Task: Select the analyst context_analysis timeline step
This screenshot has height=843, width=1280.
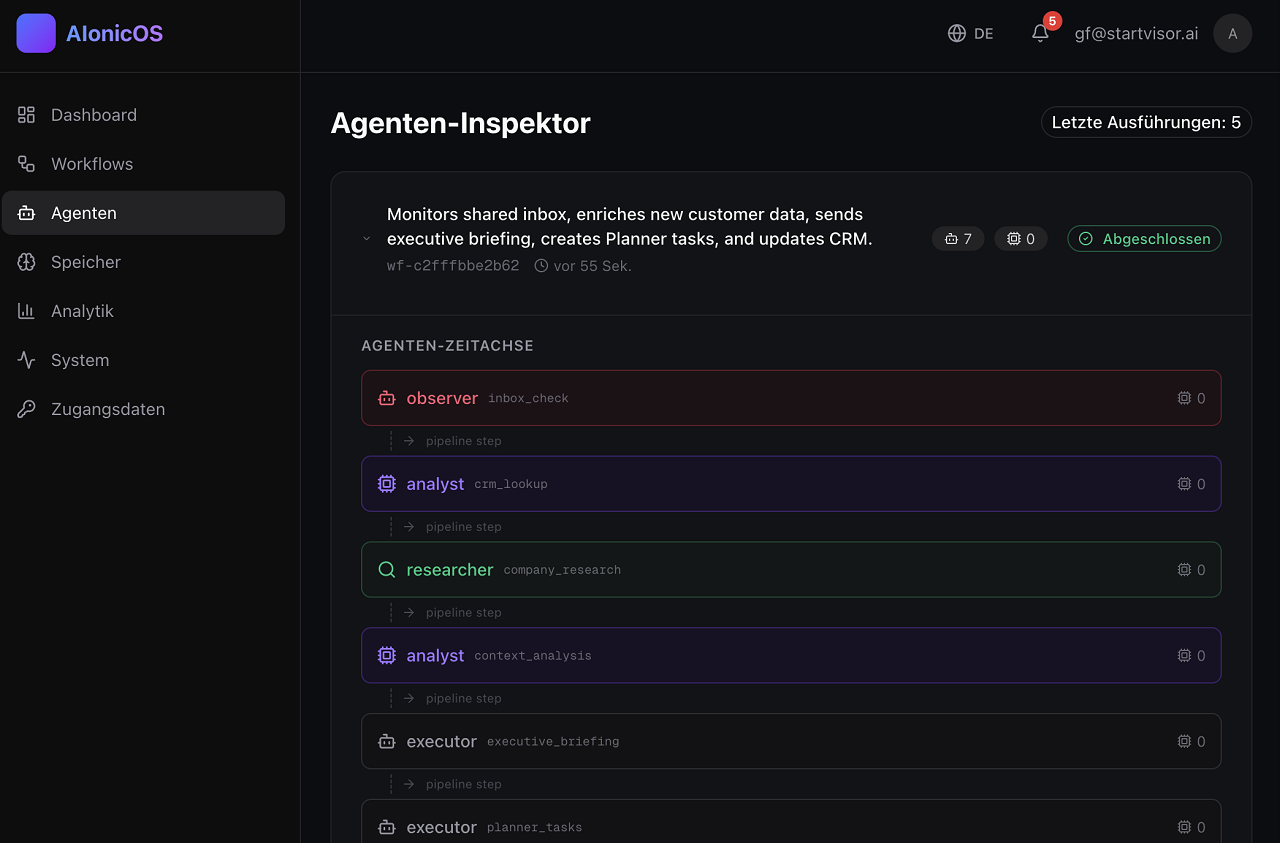Action: coord(790,656)
